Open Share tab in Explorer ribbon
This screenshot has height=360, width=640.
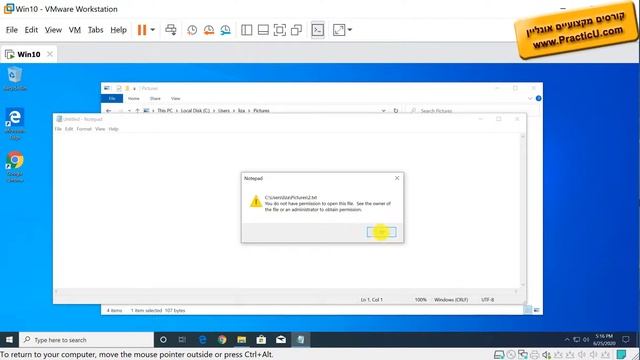[155, 98]
